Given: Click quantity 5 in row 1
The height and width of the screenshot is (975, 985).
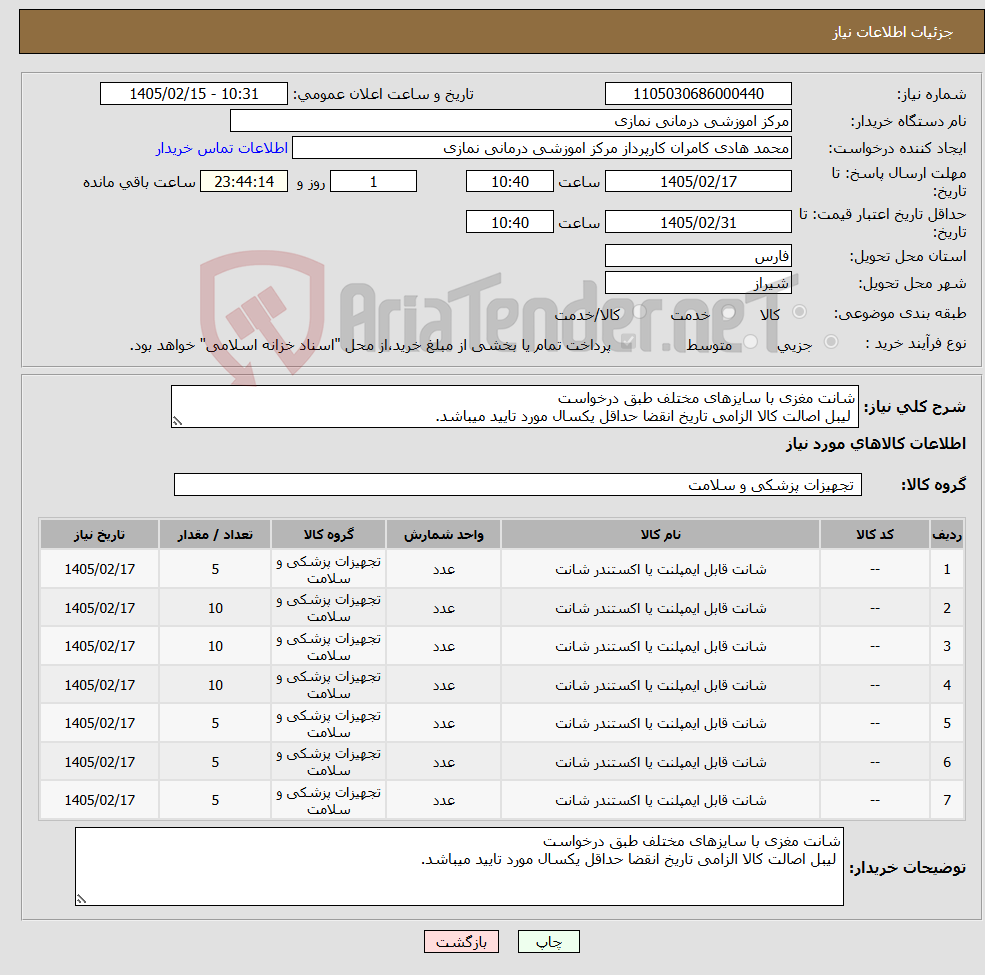Looking at the screenshot, I should click(215, 569).
